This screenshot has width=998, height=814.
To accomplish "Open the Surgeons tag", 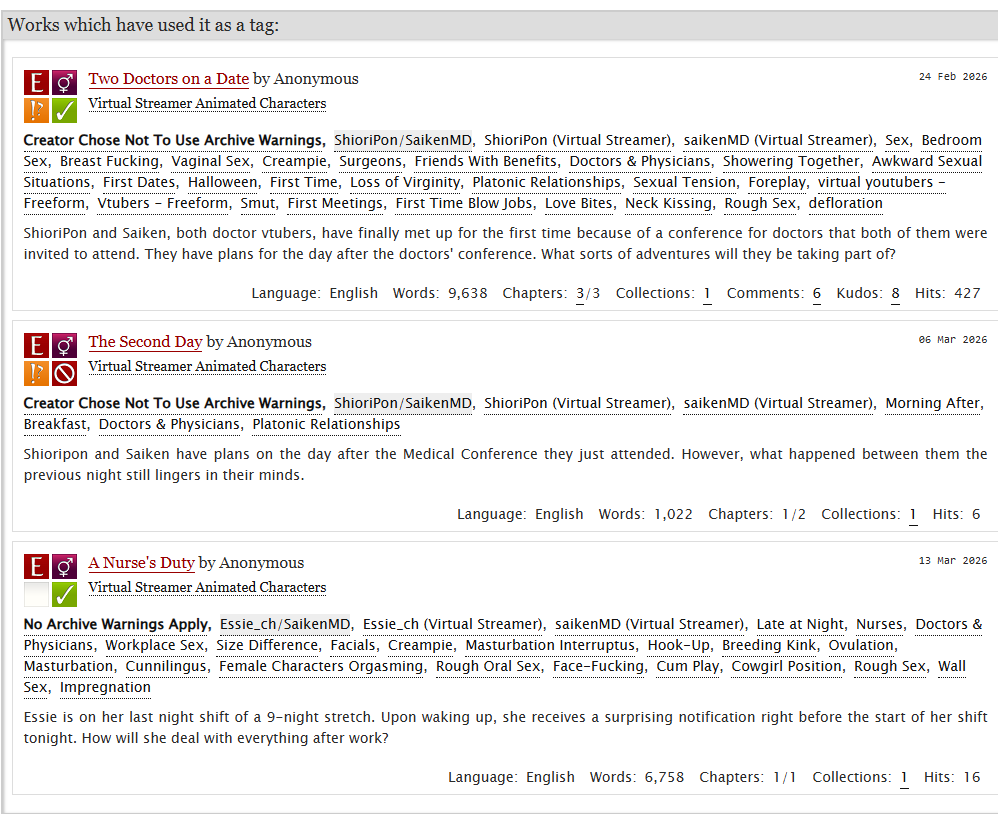I will pos(370,161).
